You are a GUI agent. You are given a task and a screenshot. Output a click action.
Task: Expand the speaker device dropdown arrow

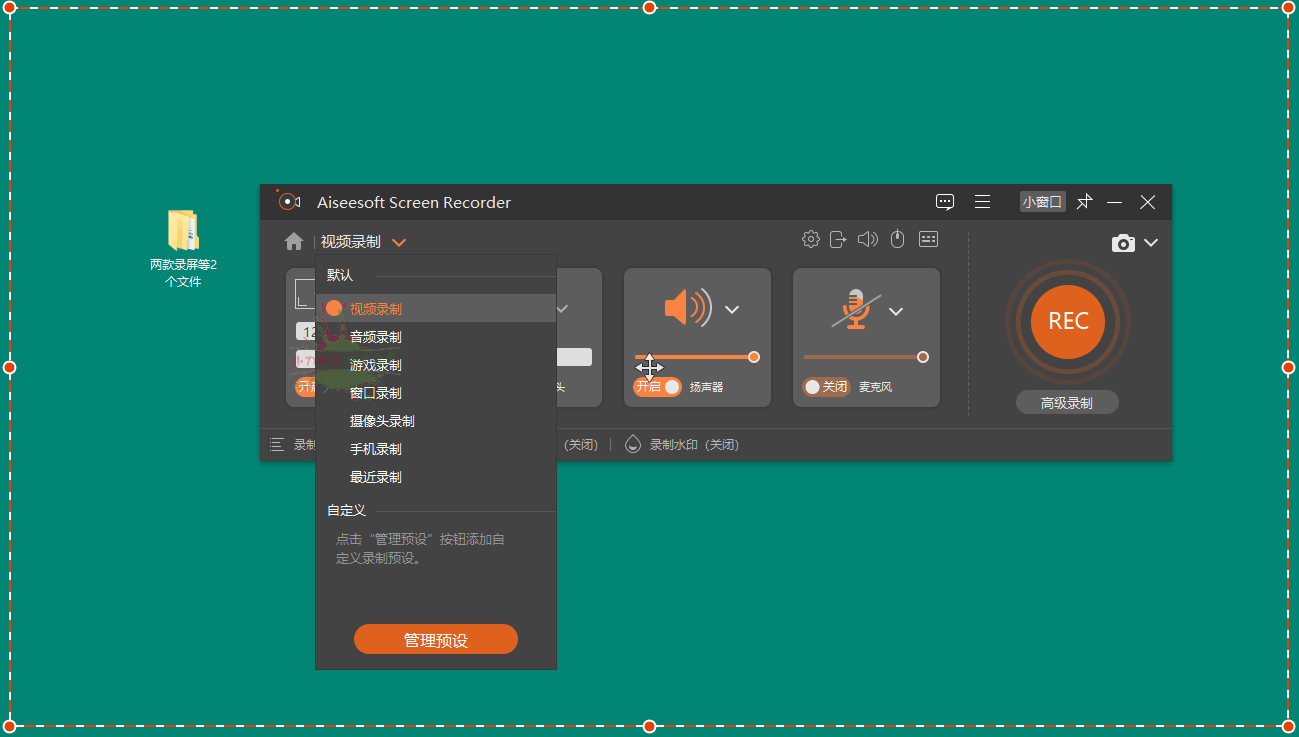[x=732, y=310]
